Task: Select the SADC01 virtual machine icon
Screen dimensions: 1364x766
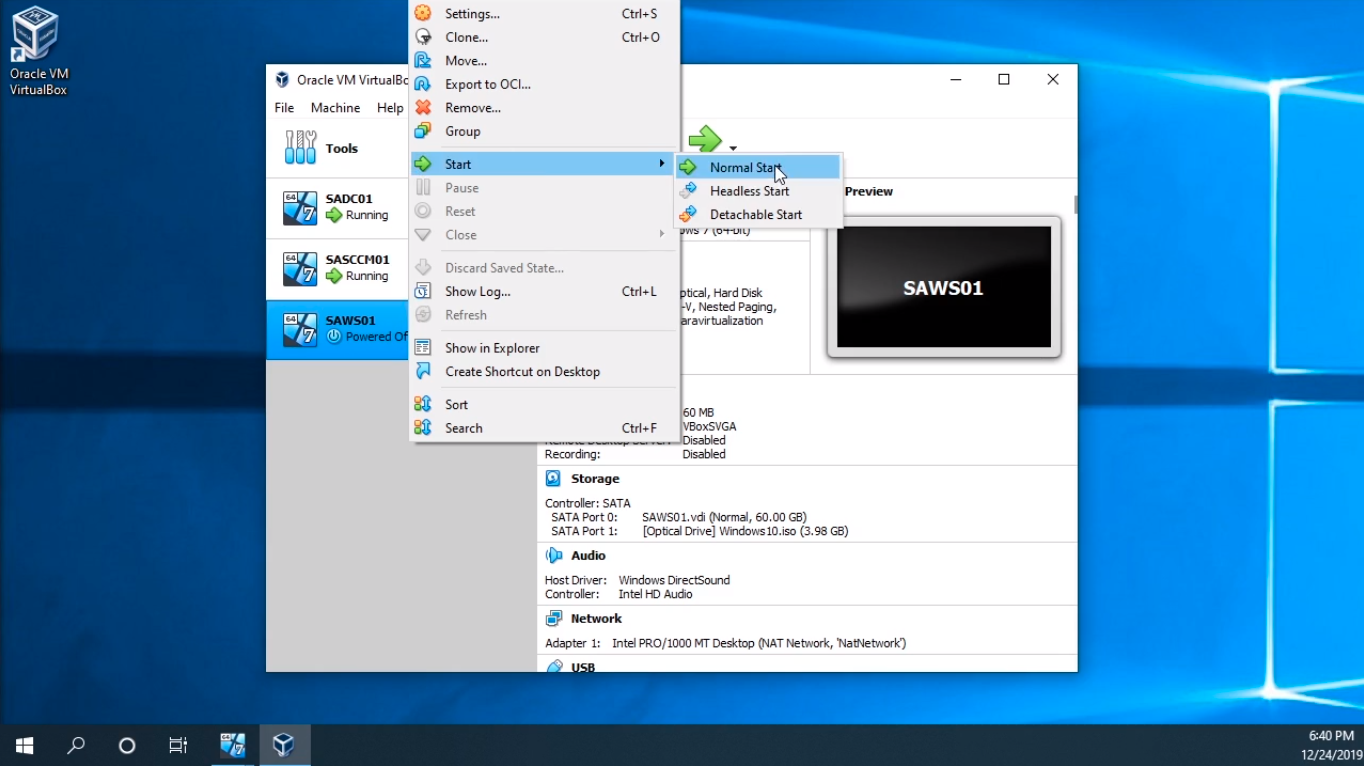Action: 300,207
